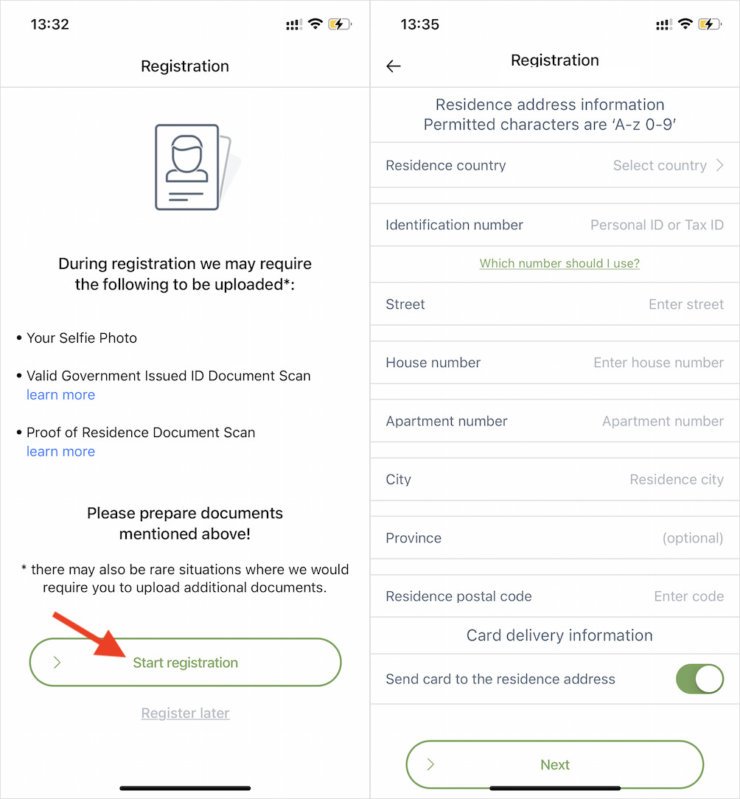Image resolution: width=740 pixels, height=799 pixels.
Task: Tap the chevron inside Start registration button
Action: pyautogui.click(x=57, y=662)
